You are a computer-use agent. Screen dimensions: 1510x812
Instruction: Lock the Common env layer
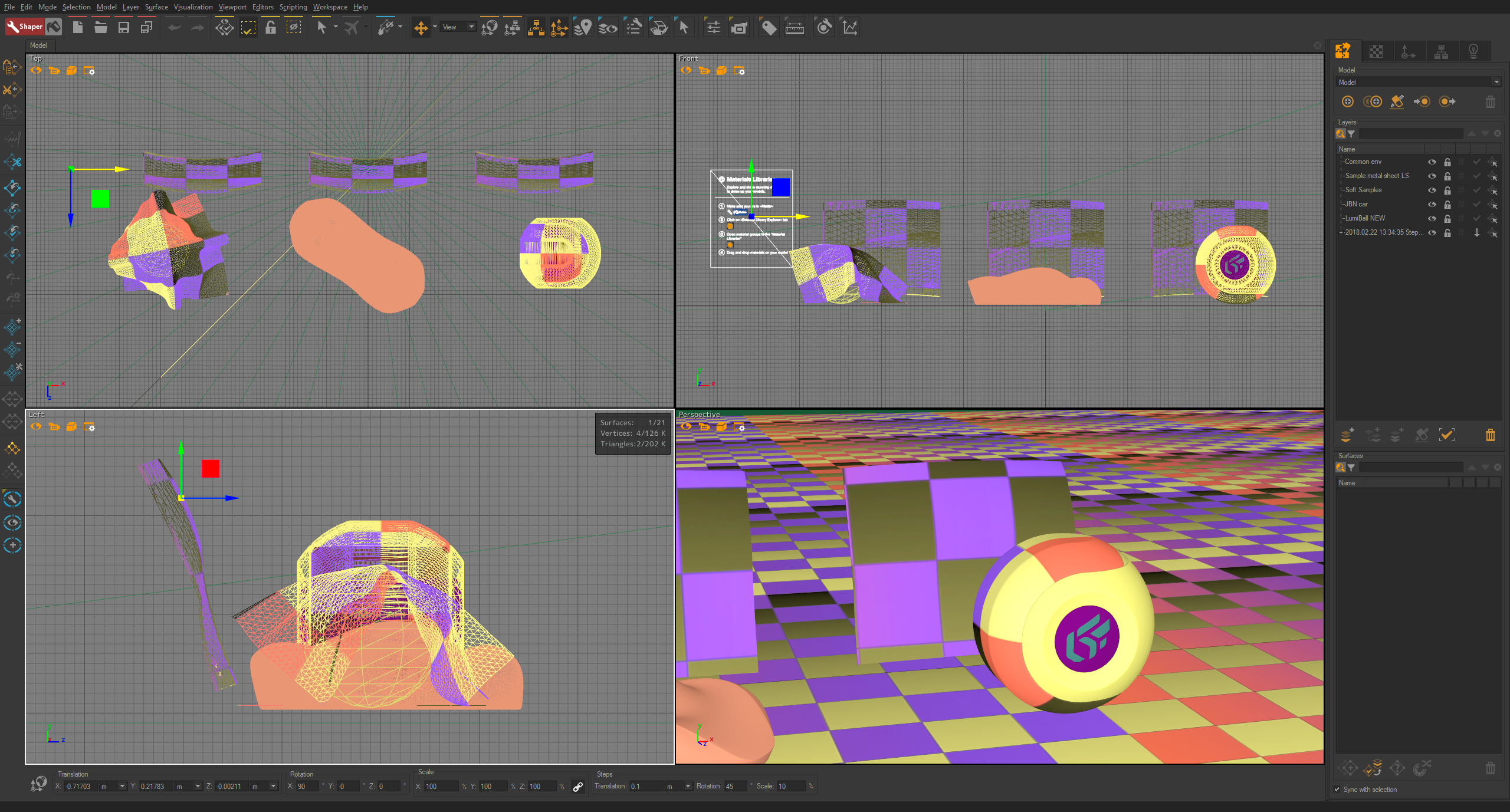click(x=1447, y=162)
